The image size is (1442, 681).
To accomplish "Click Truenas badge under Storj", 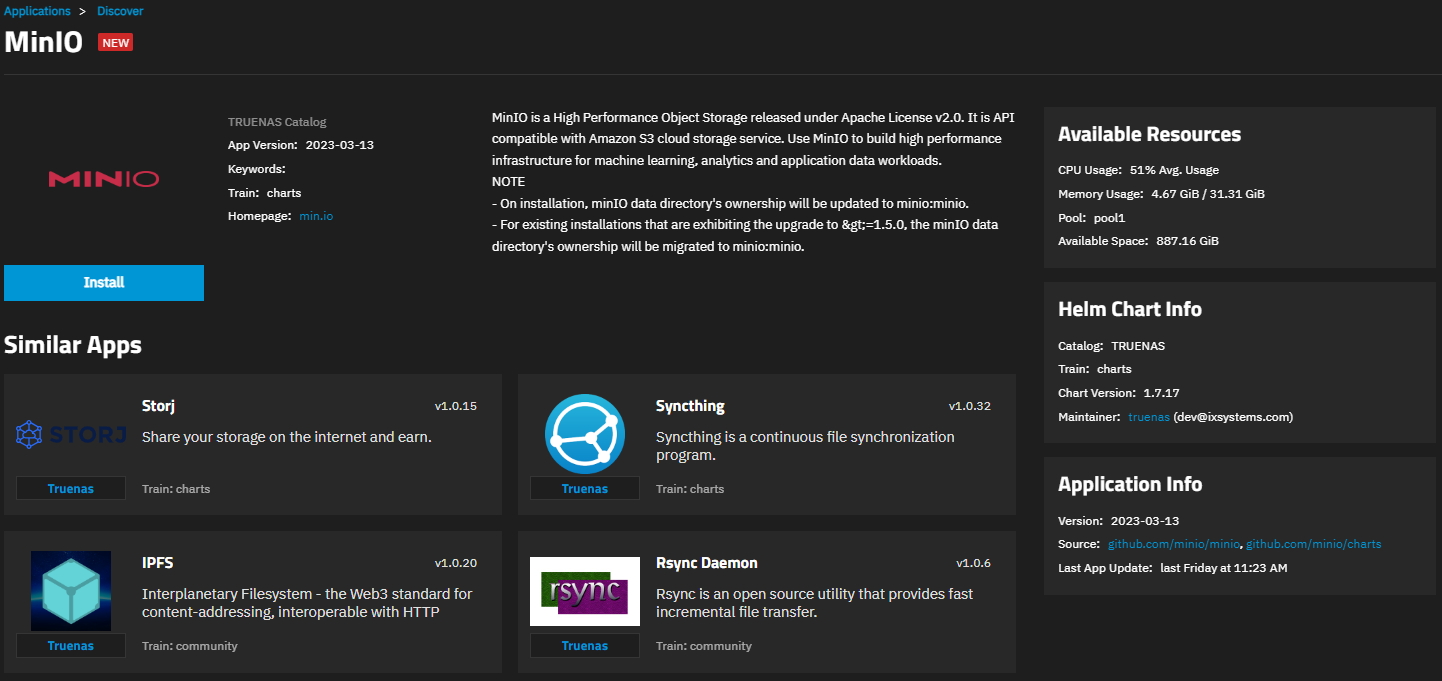I will [x=71, y=489].
